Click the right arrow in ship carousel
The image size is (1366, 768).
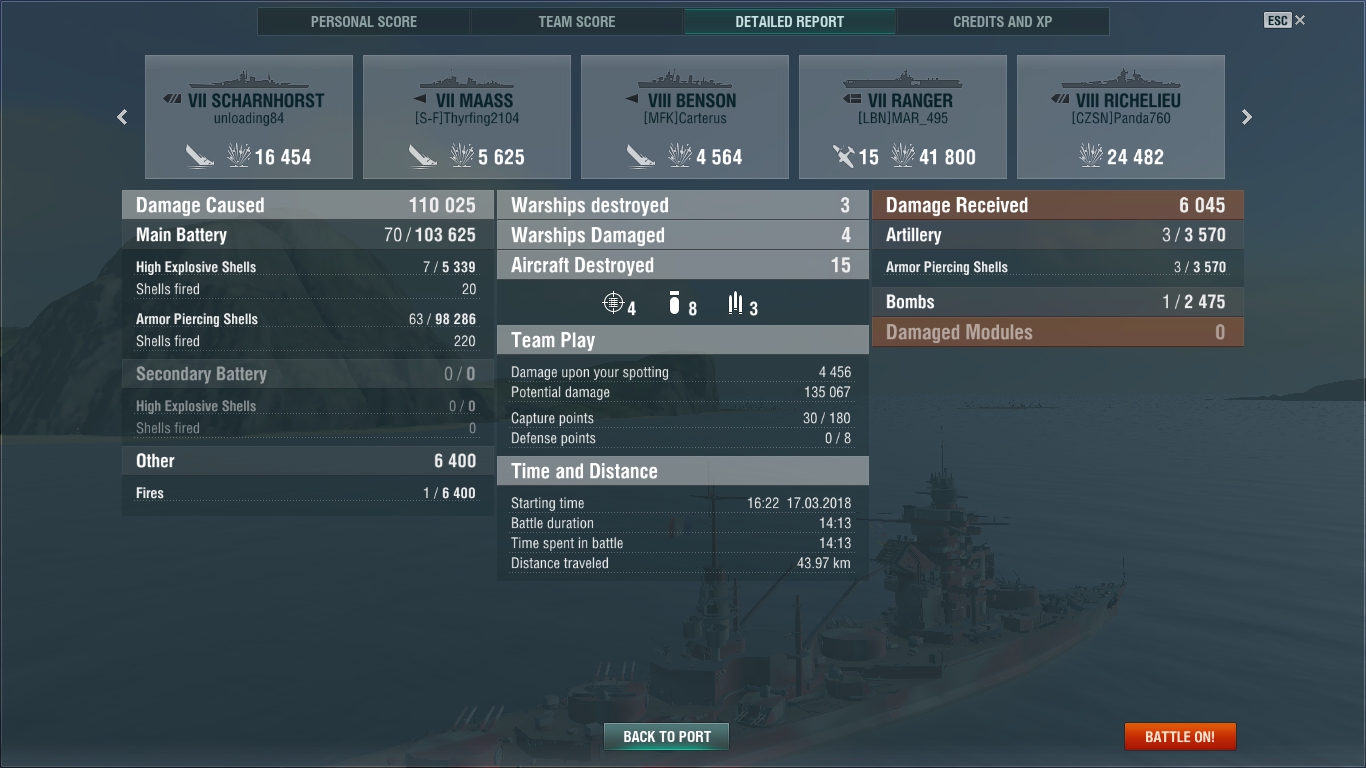coord(1247,117)
